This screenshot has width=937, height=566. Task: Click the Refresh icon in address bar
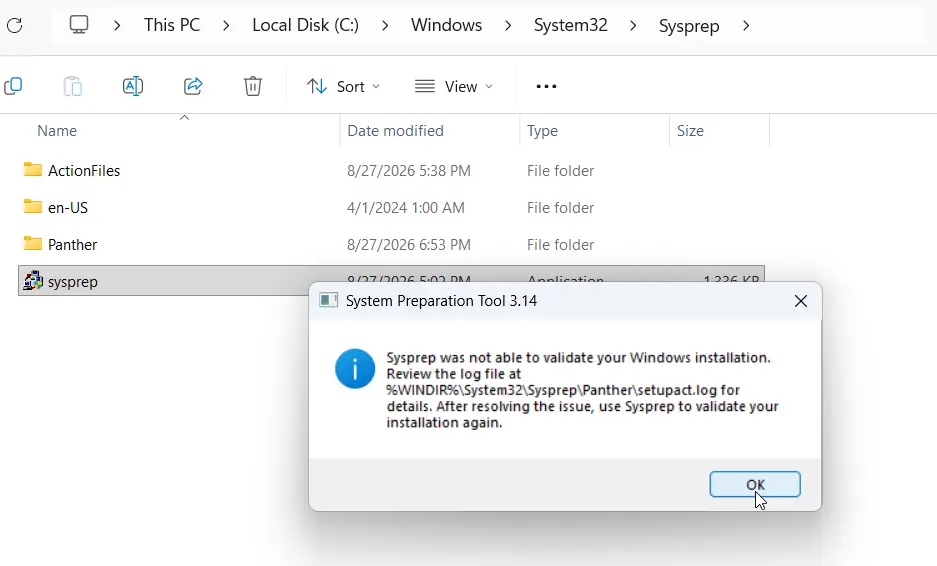pyautogui.click(x=14, y=25)
